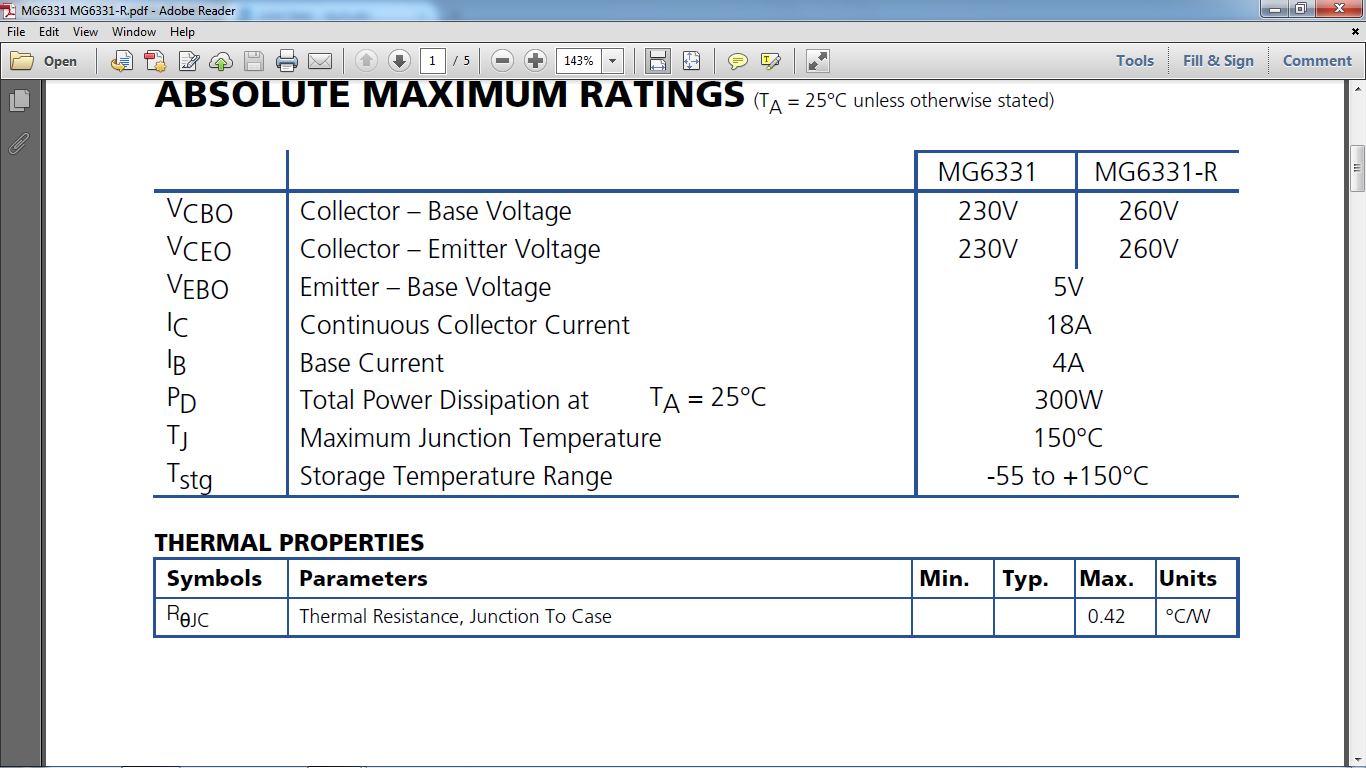Click the Create PDF online icon
Image resolution: width=1366 pixels, height=768 pixels.
pos(154,61)
